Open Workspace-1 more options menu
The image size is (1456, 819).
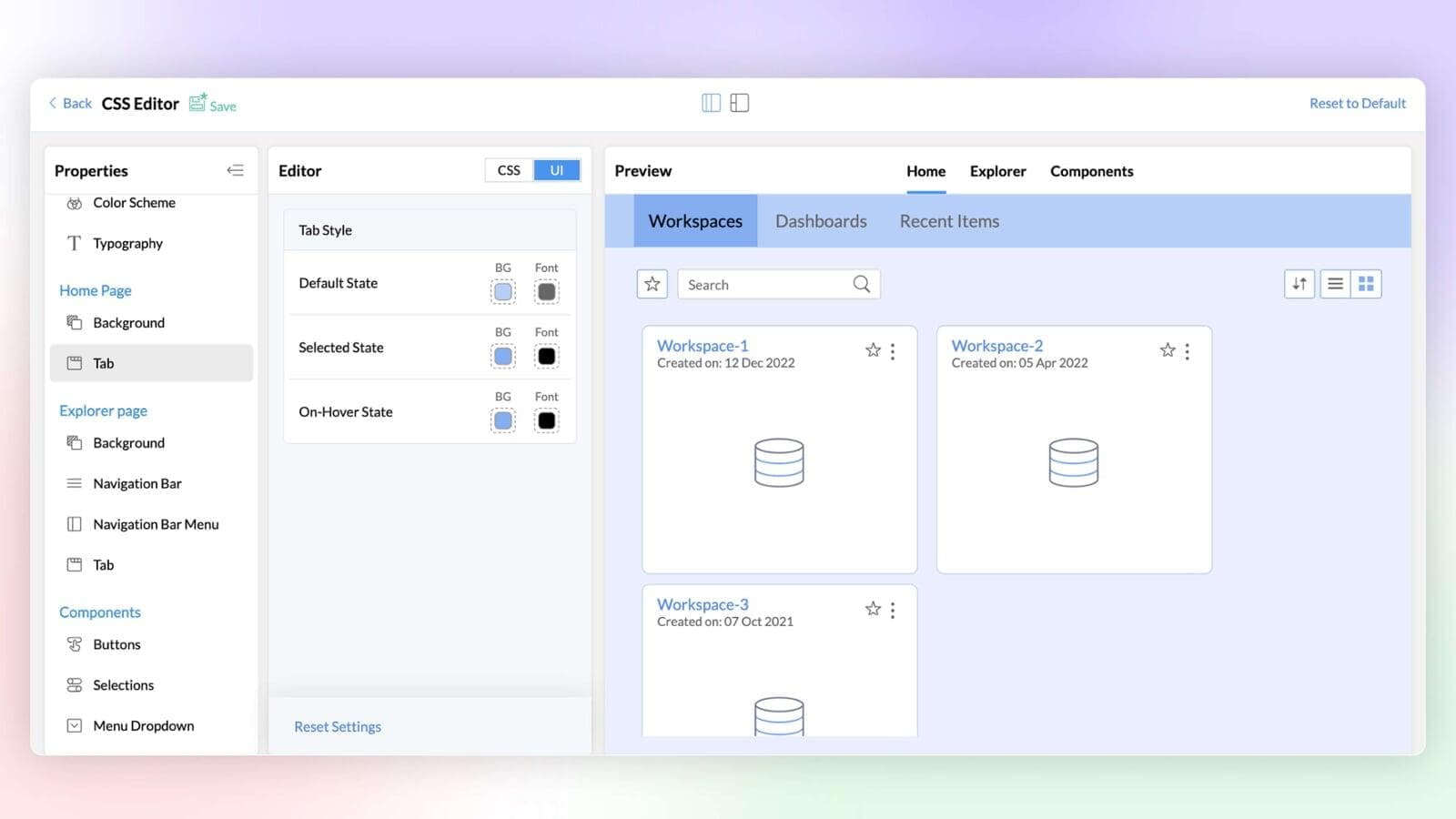(x=893, y=351)
